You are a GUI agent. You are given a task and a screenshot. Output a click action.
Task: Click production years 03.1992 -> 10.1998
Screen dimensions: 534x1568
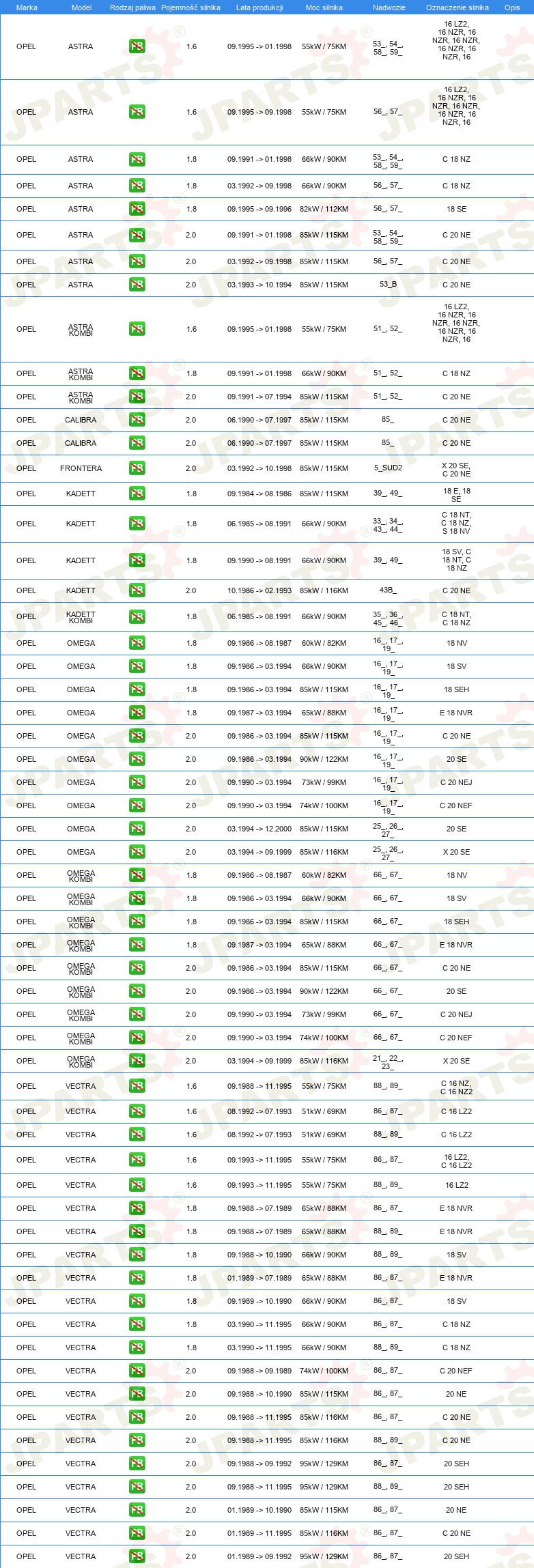259,468
